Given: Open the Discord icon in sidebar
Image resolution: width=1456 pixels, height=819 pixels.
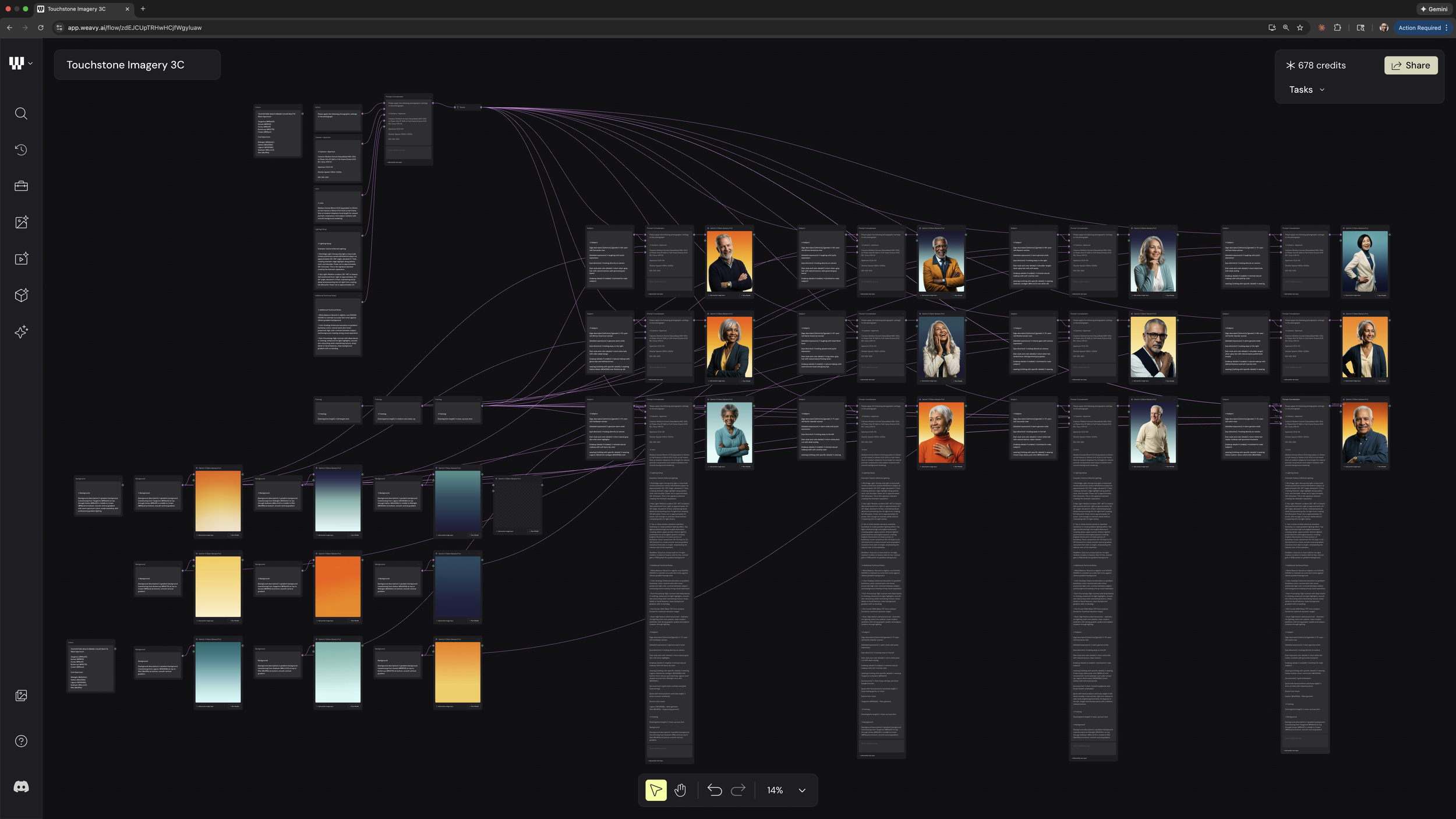Looking at the screenshot, I should point(21,787).
